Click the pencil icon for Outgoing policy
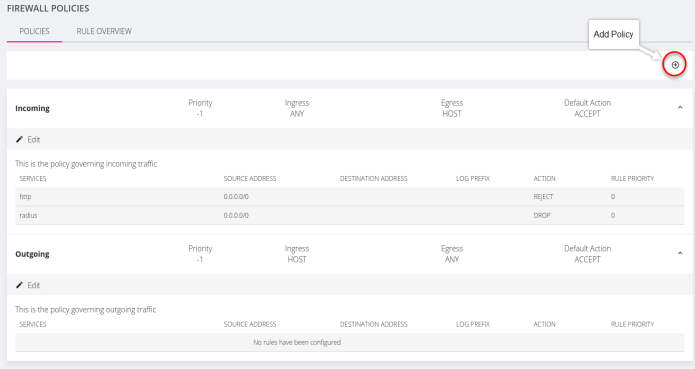Screen dimensions: 695x369 click(x=19, y=285)
